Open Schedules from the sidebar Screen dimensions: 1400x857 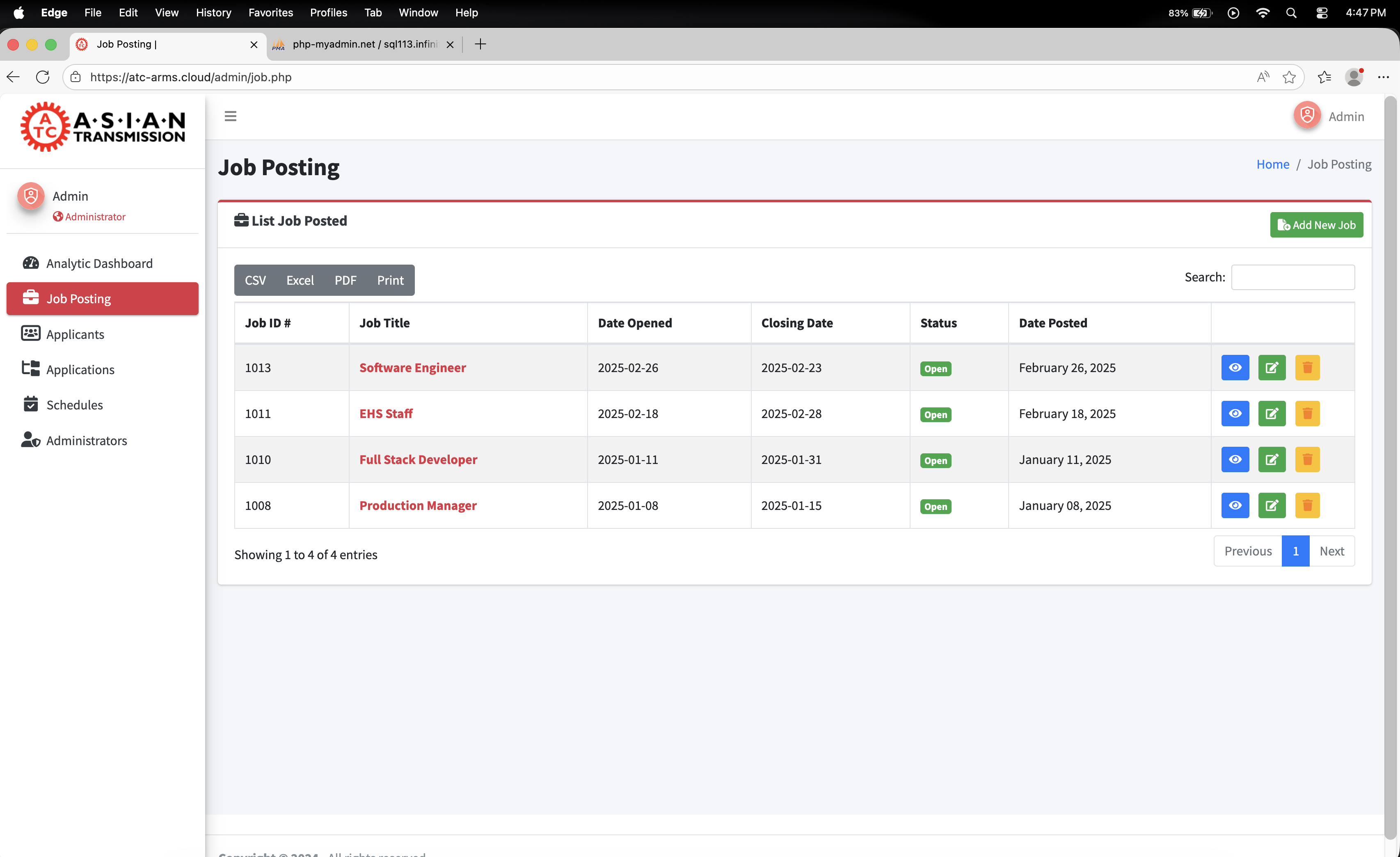tap(74, 405)
